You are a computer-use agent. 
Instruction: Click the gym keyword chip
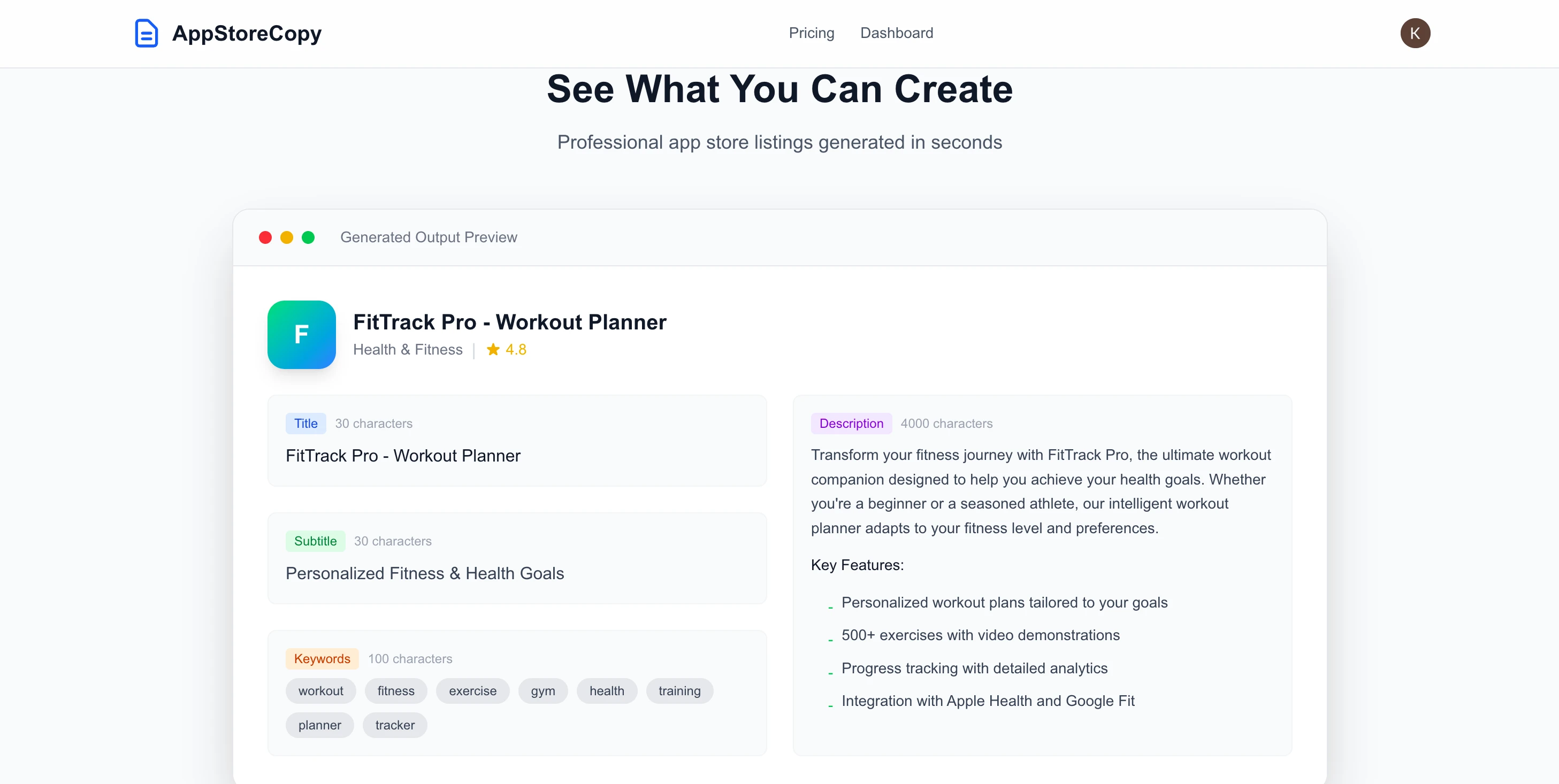pyautogui.click(x=543, y=691)
